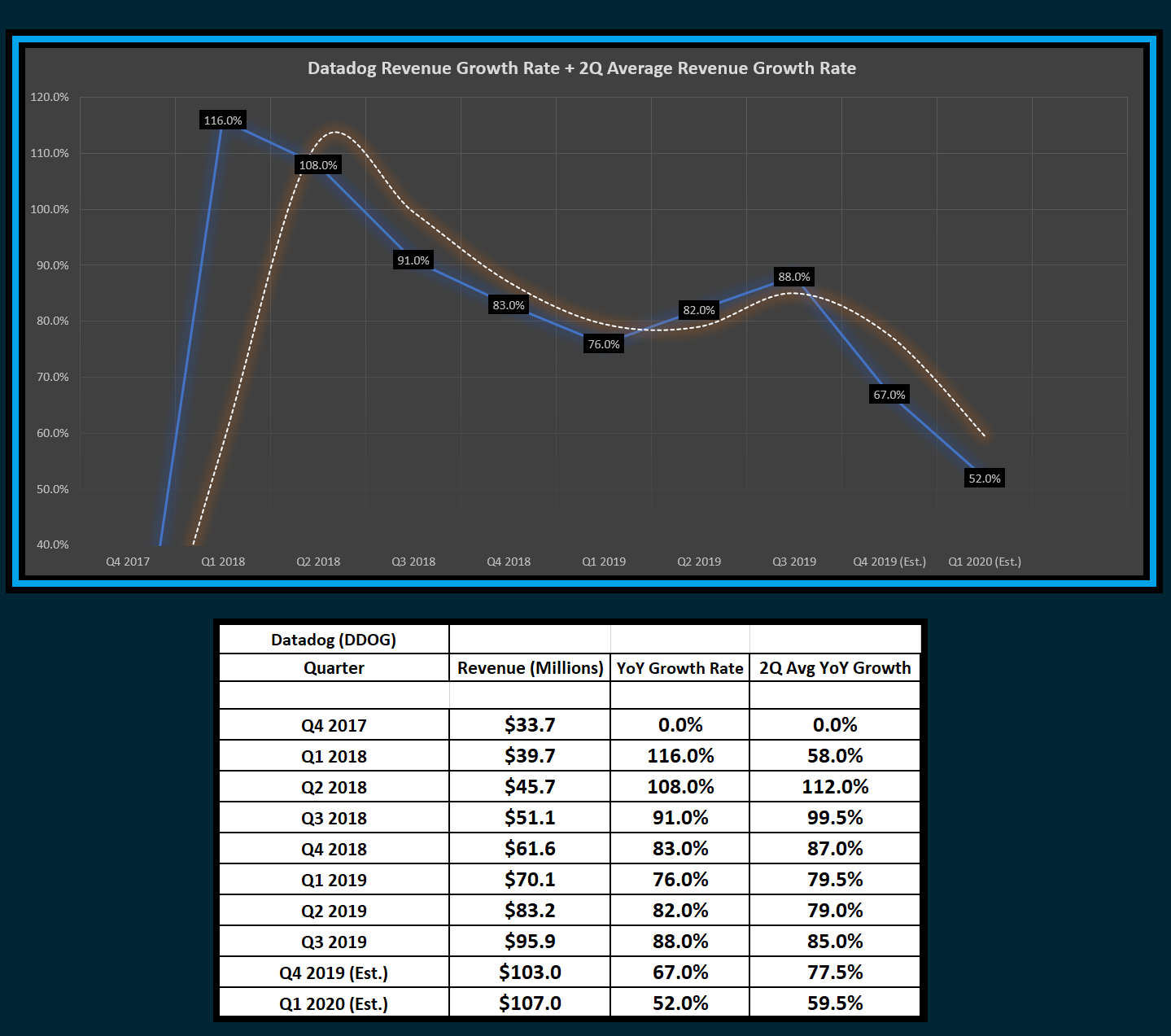Select the $95.9 revenue cell

click(x=530, y=942)
